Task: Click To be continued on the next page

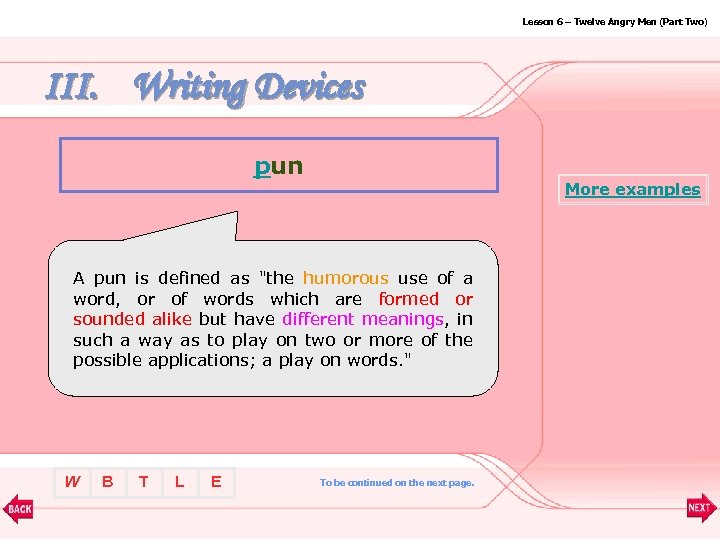Action: pyautogui.click(x=397, y=483)
